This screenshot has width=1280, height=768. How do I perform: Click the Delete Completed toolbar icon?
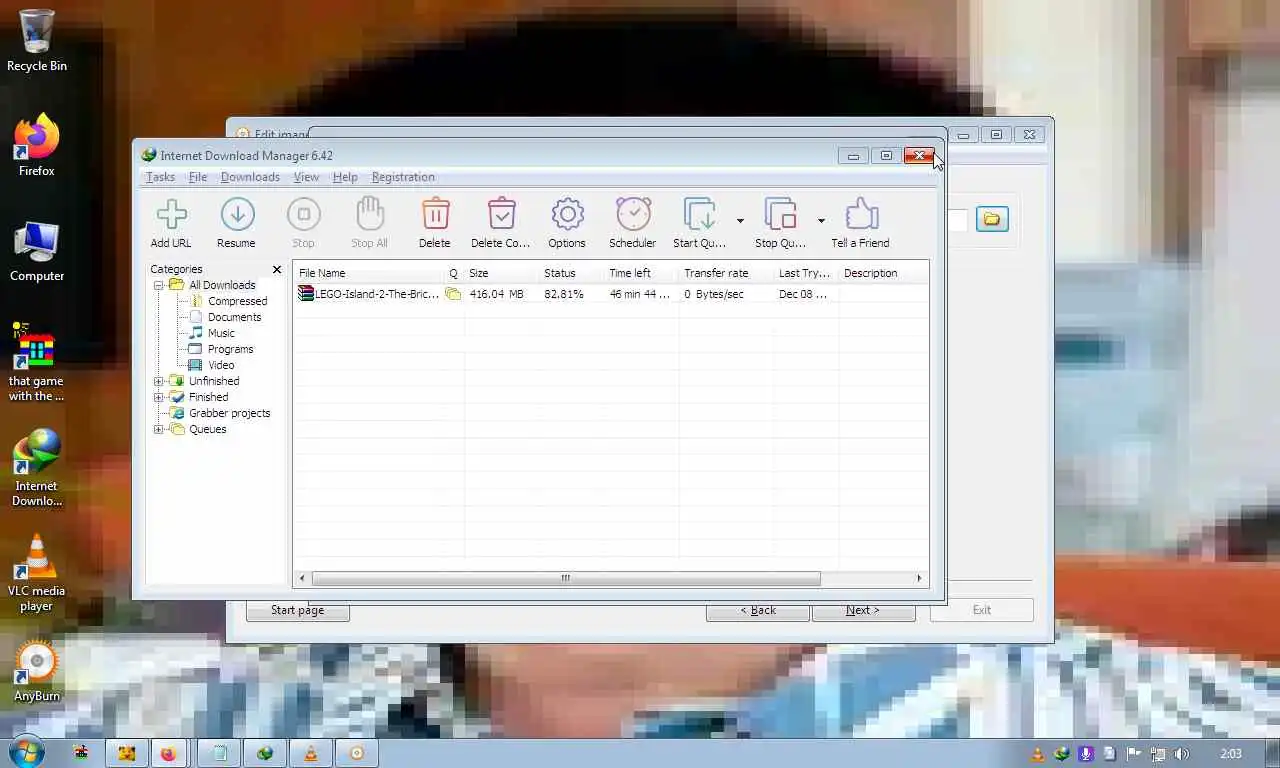click(500, 222)
